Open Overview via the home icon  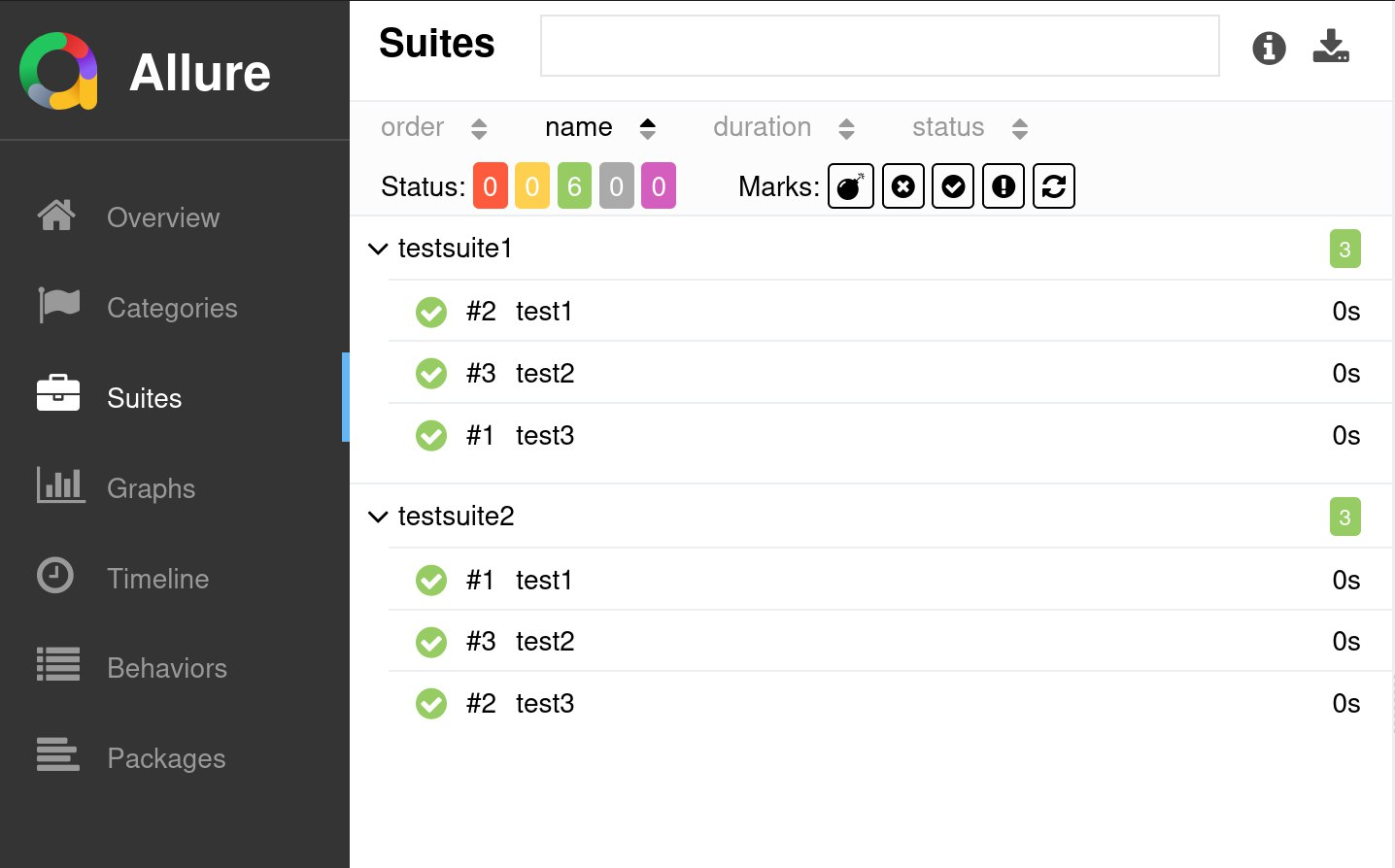click(x=56, y=216)
